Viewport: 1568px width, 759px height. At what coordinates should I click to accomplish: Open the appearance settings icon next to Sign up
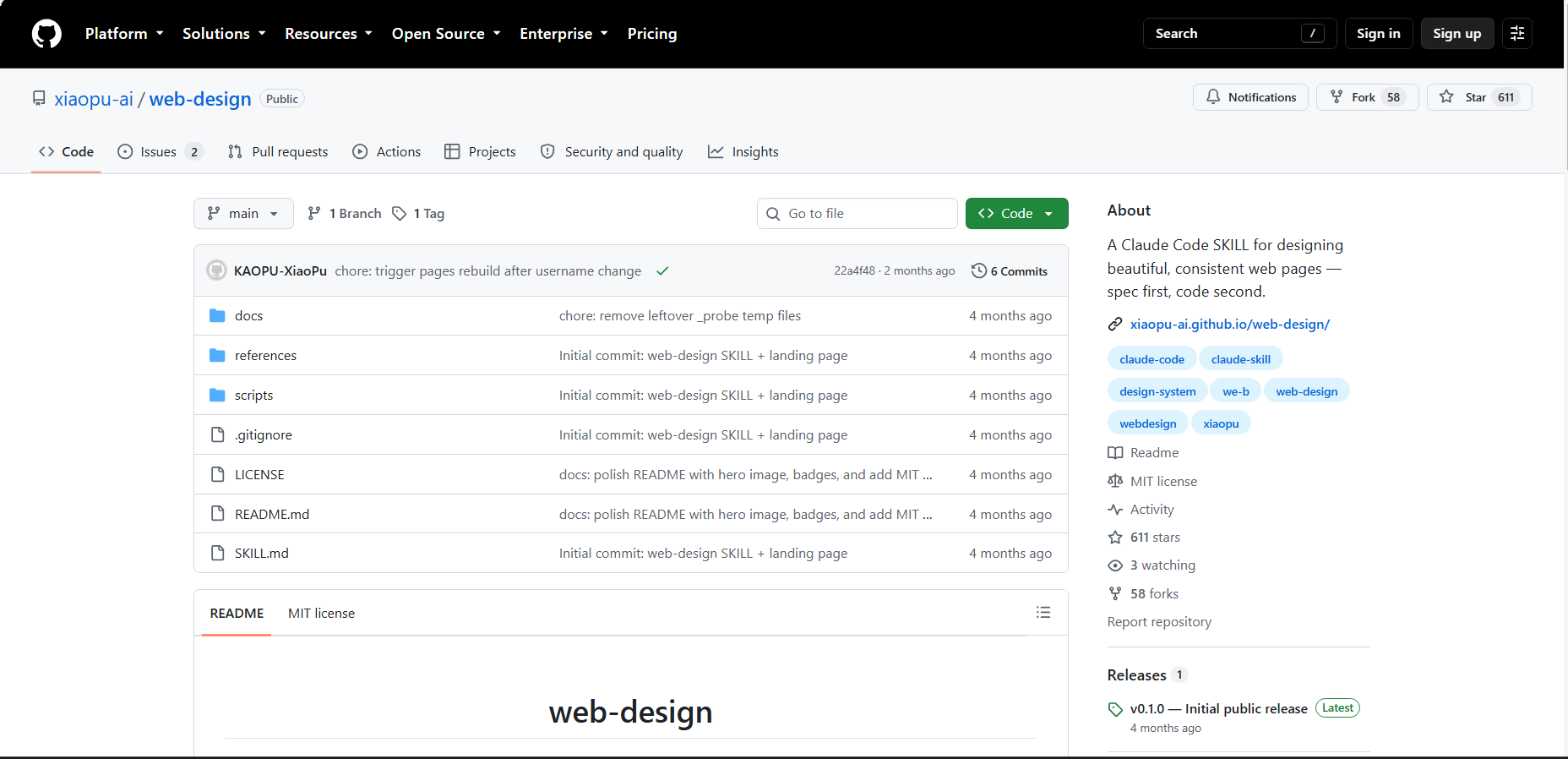[1517, 34]
